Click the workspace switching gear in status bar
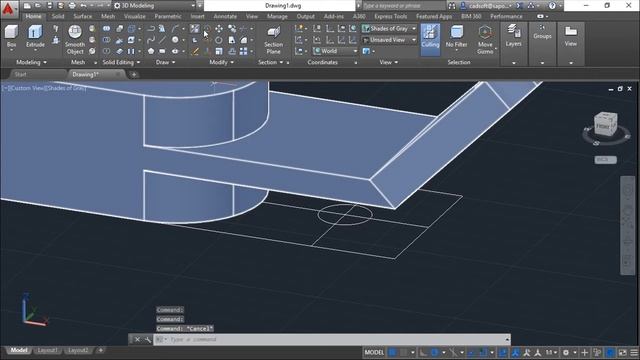Screen dimensions: 640x360 (x=566, y=352)
